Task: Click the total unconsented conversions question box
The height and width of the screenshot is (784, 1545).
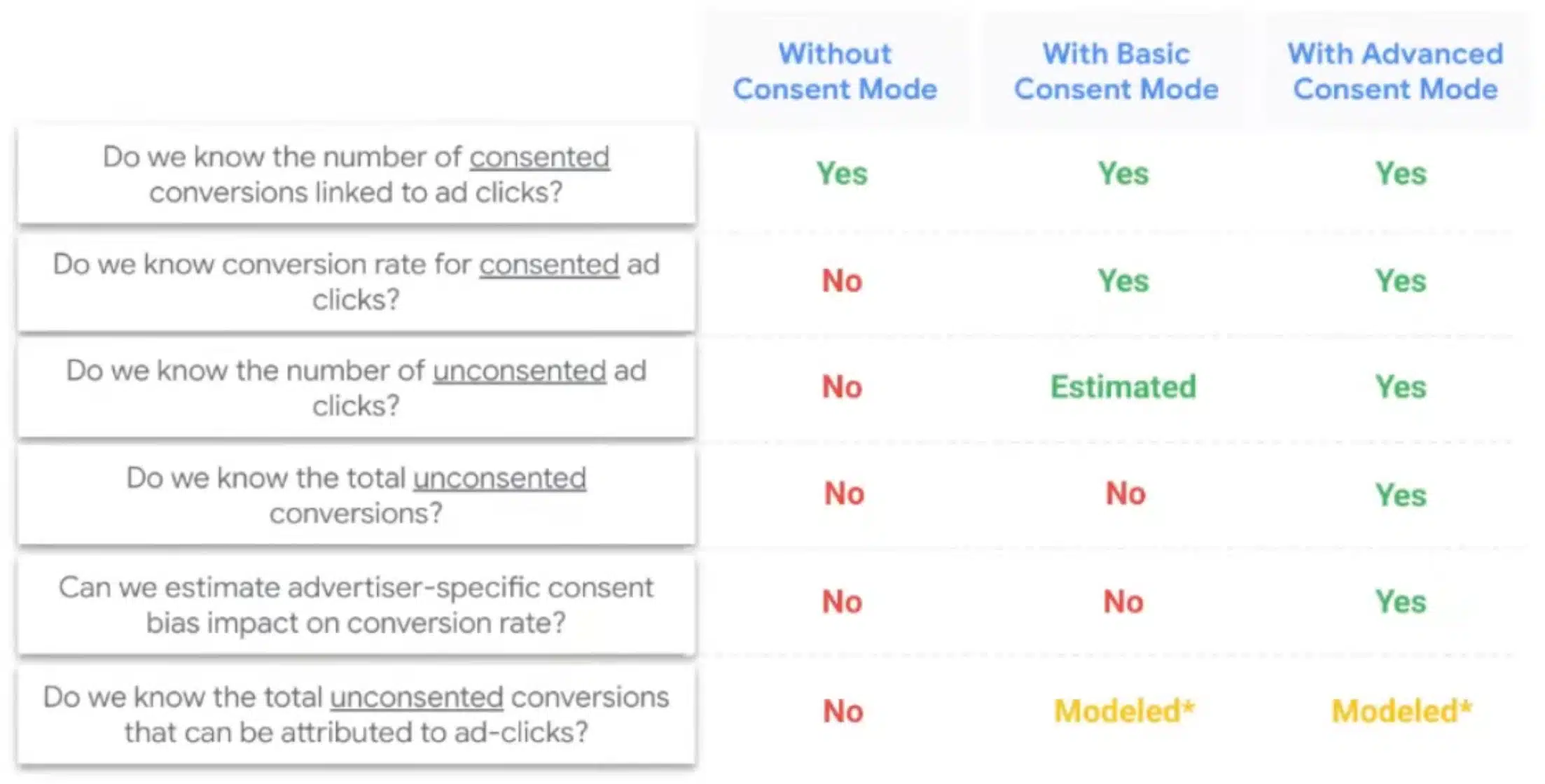Action: [356, 496]
